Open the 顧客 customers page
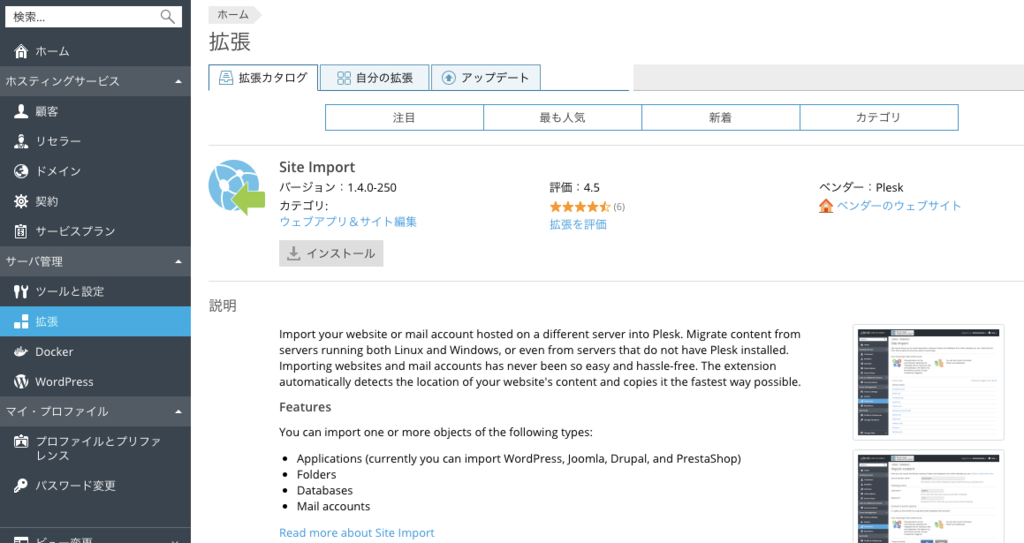Viewport: 1024px width, 543px height. (95, 111)
